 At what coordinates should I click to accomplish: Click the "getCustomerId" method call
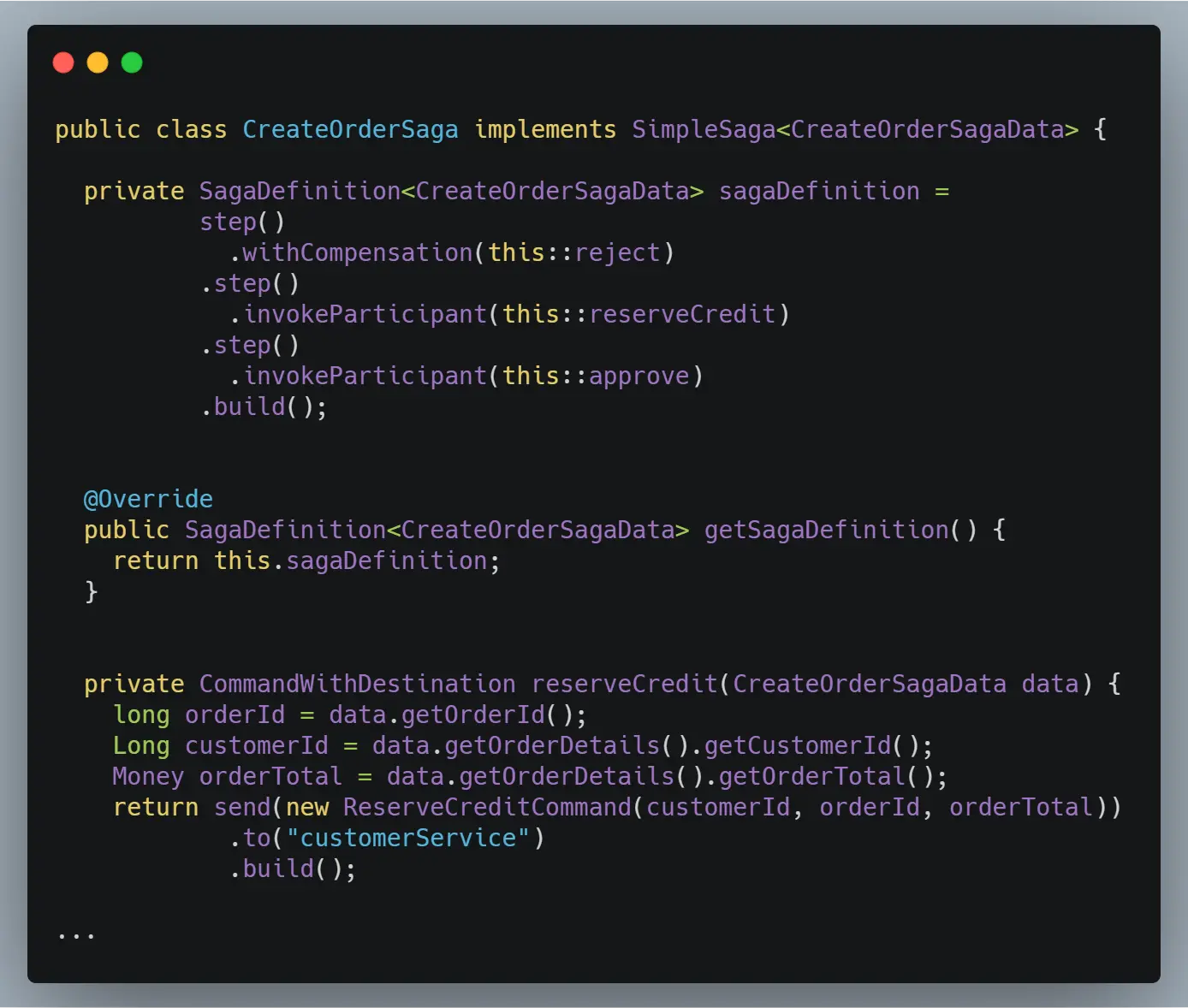[x=798, y=745]
